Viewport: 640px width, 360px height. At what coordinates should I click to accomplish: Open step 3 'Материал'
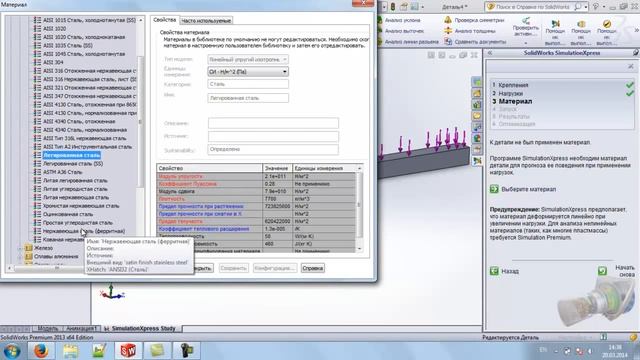click(515, 101)
